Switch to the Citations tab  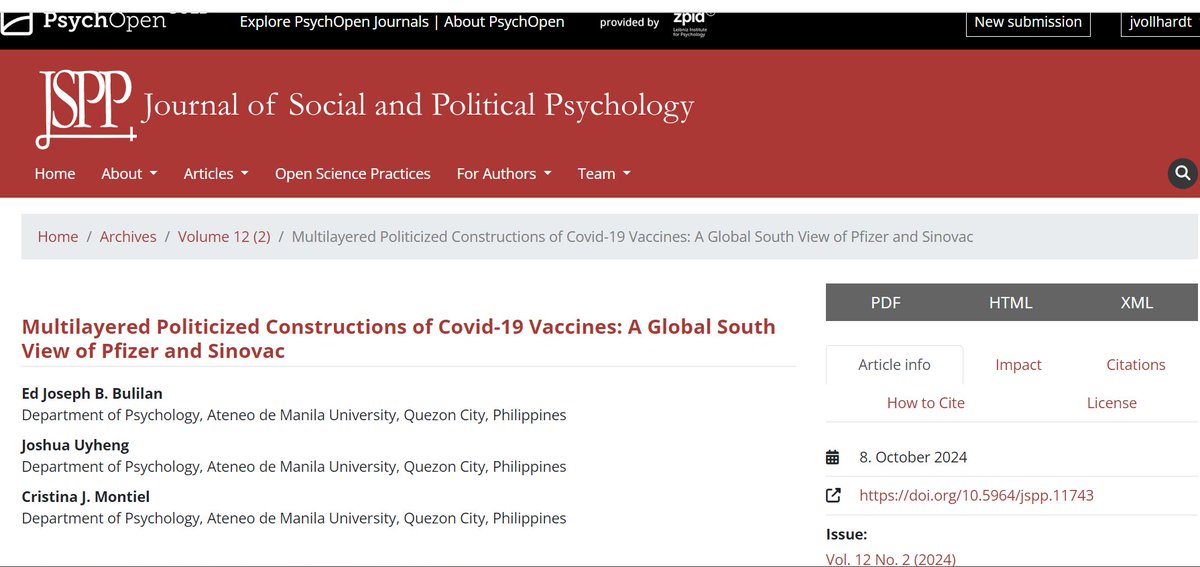pos(1136,365)
